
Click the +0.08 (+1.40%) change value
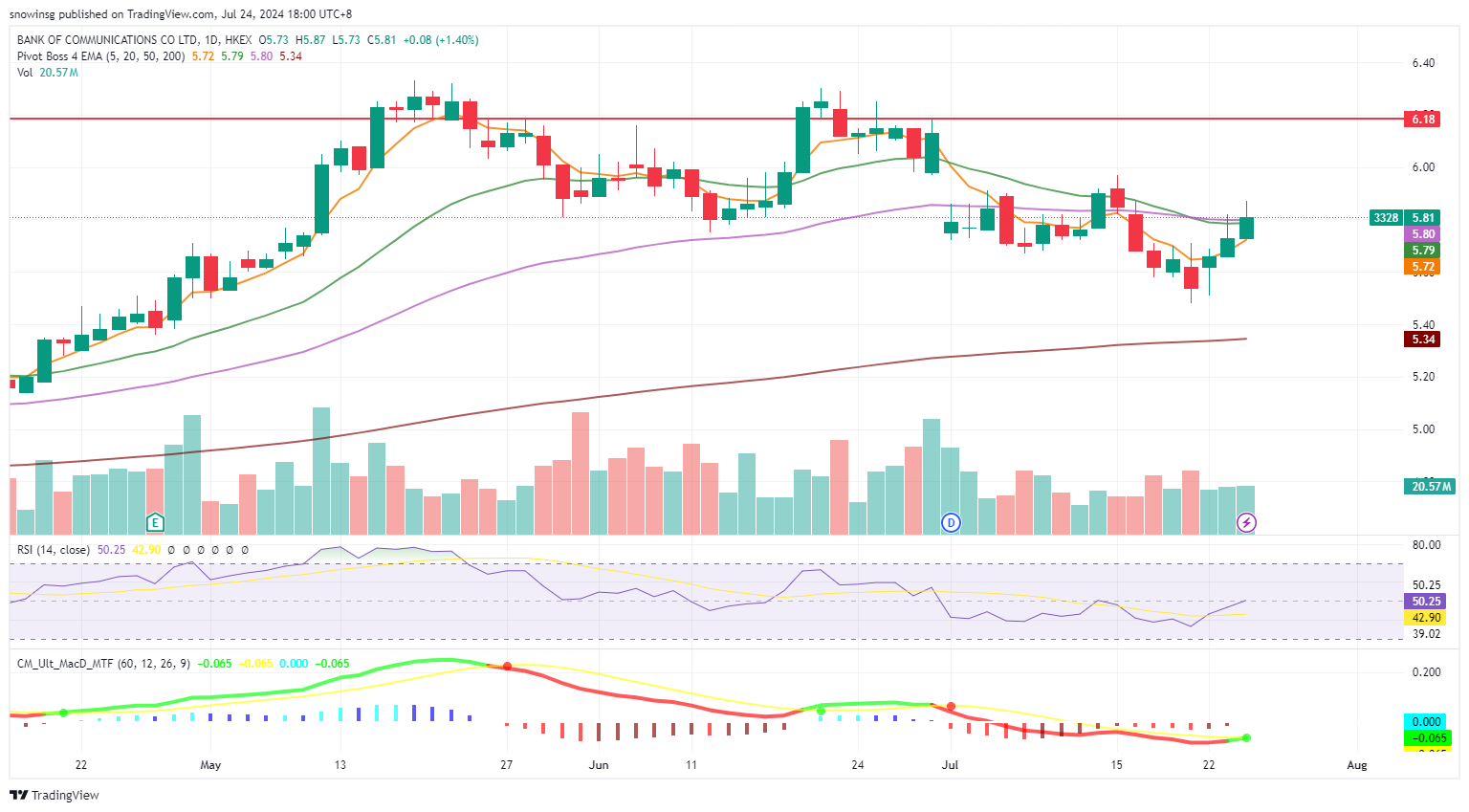coord(441,40)
